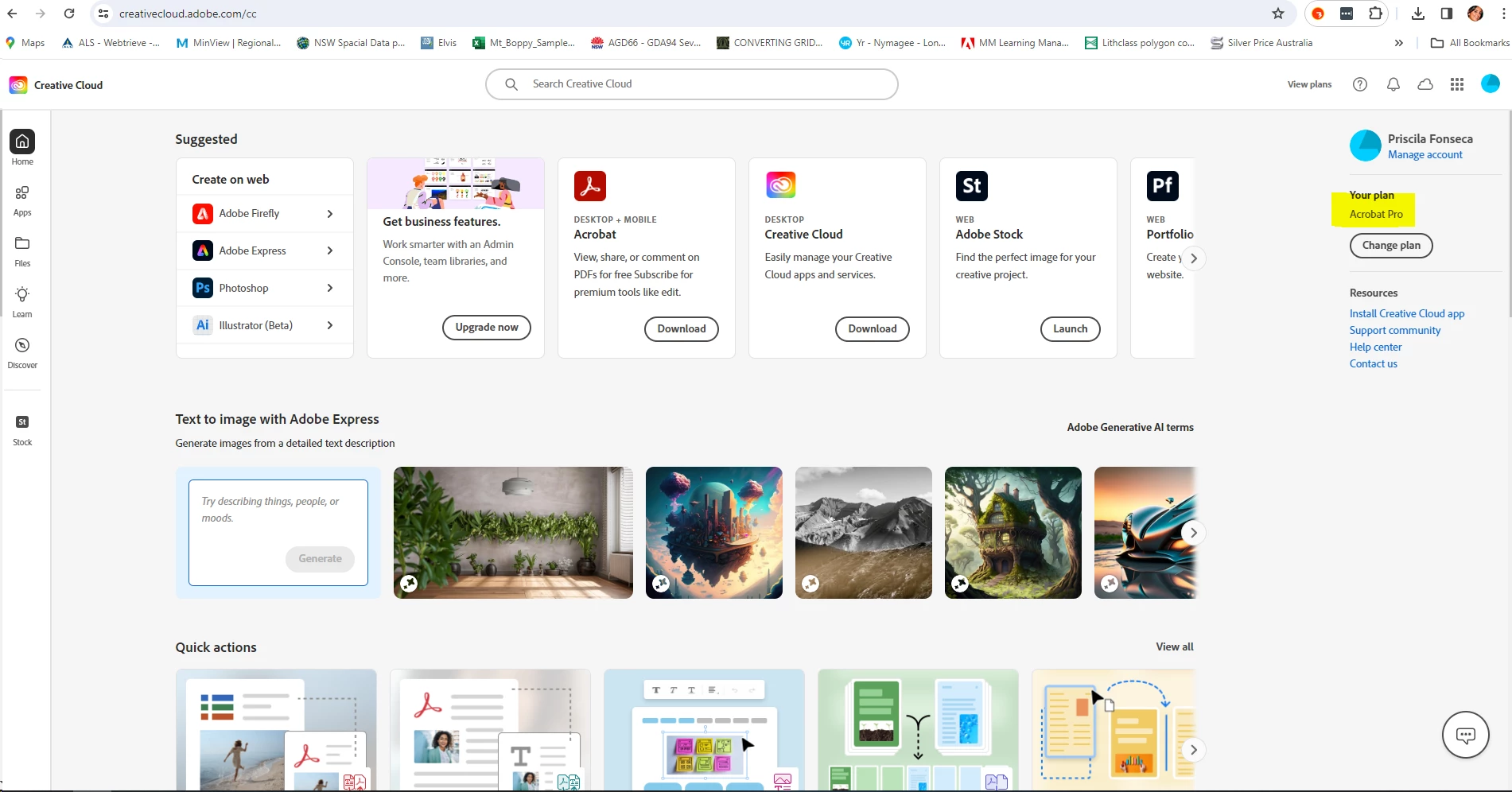Click the text-to-image prompt box
This screenshot has height=792, width=1512.
pos(278,533)
